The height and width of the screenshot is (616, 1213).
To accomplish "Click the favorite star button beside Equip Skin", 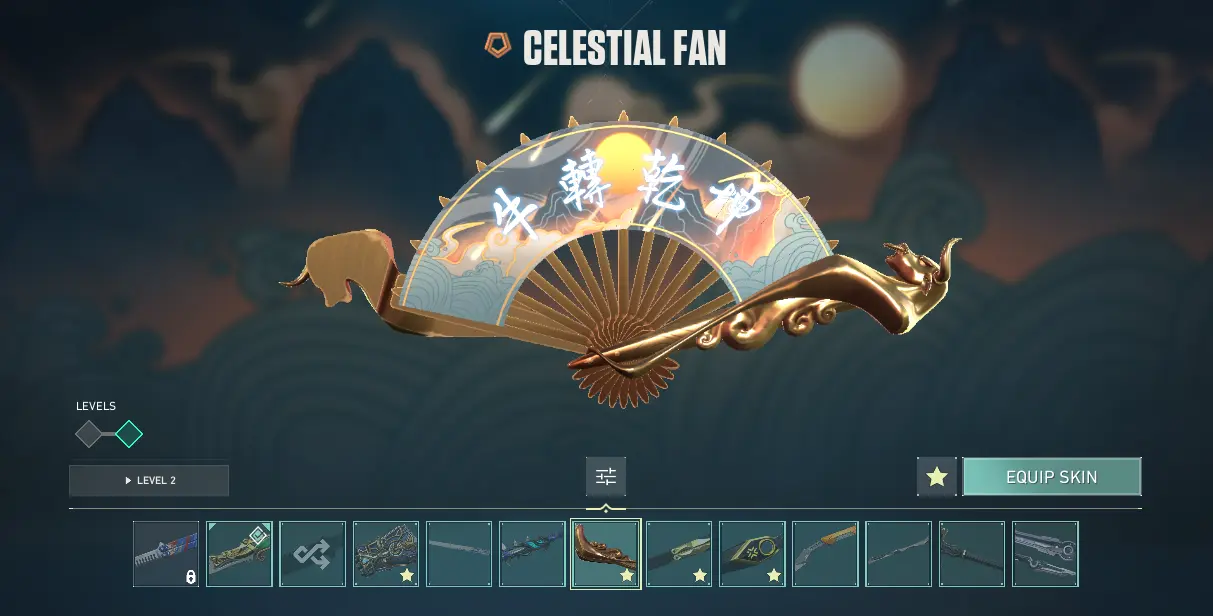I will click(x=937, y=477).
